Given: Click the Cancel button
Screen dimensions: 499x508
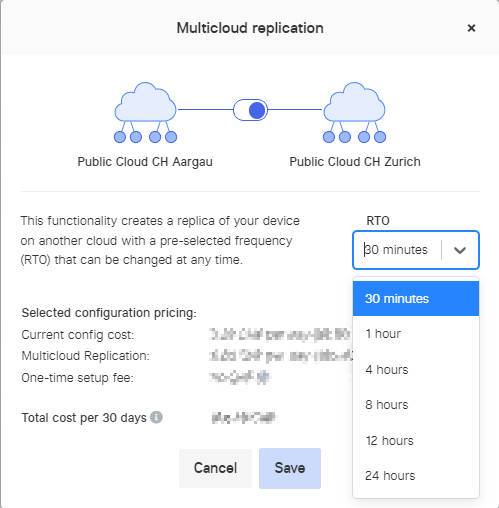Looking at the screenshot, I should (215, 468).
